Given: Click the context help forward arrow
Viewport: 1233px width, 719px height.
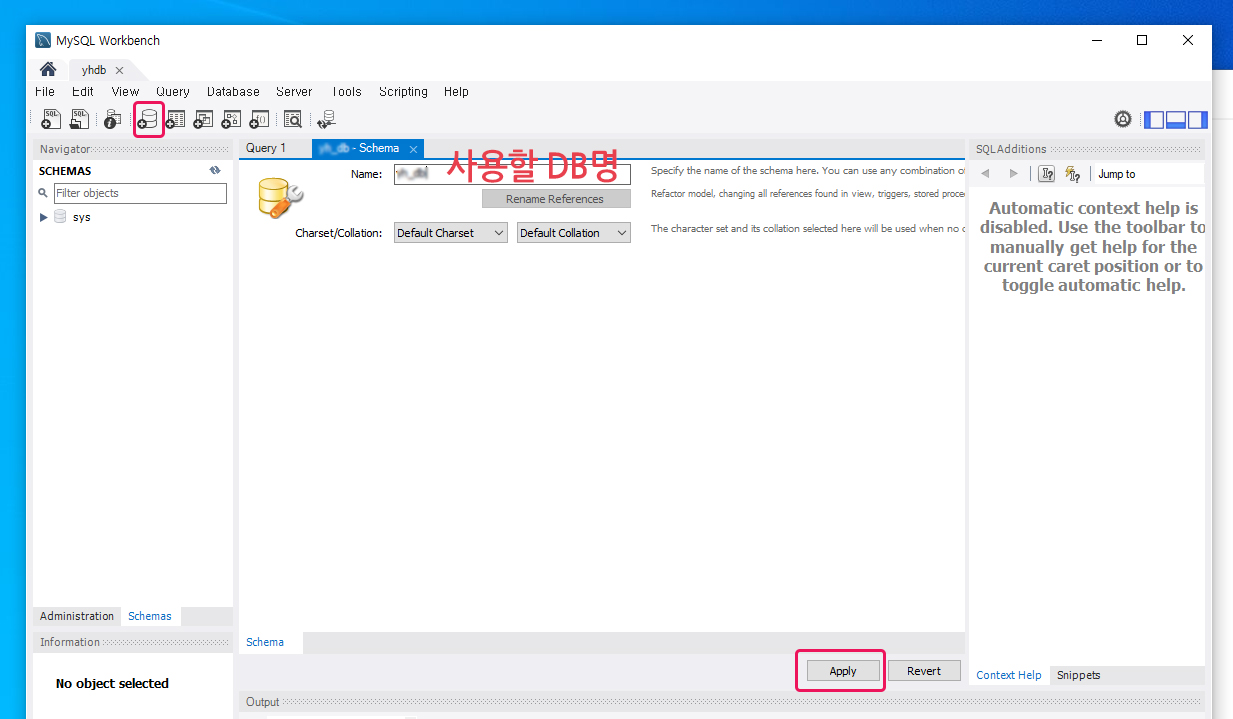Looking at the screenshot, I should 1013,174.
